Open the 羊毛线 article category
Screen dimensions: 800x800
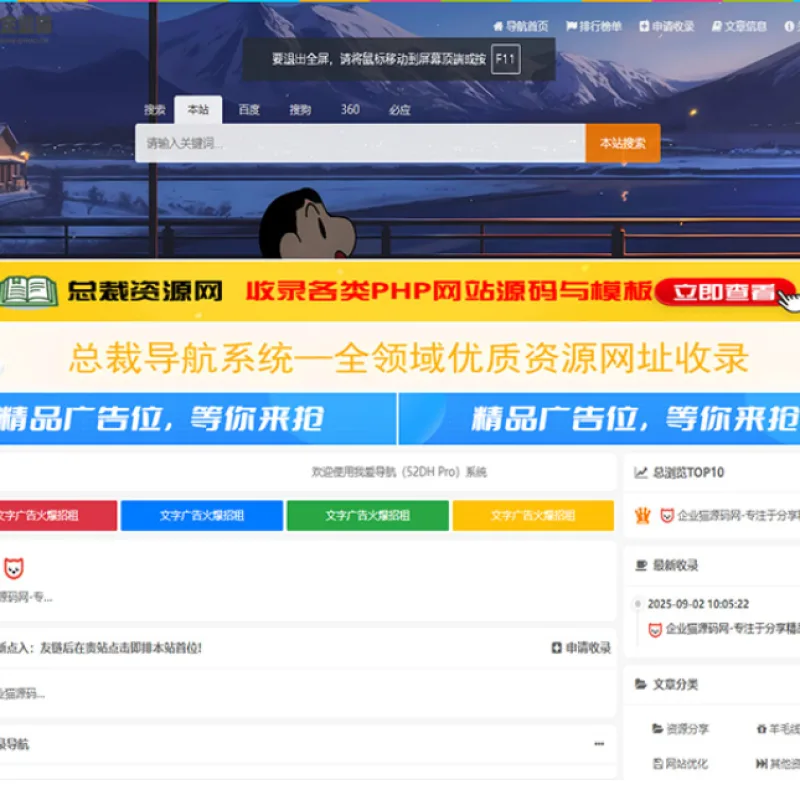point(784,729)
